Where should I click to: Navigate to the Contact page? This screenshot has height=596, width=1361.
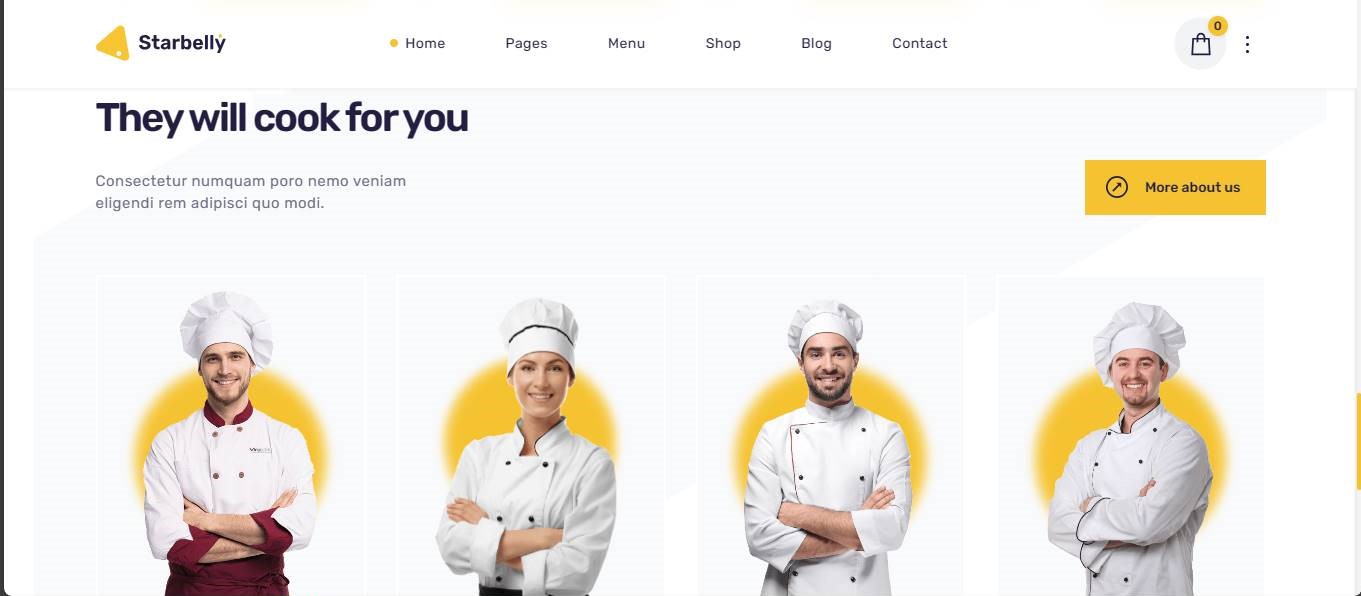click(919, 43)
